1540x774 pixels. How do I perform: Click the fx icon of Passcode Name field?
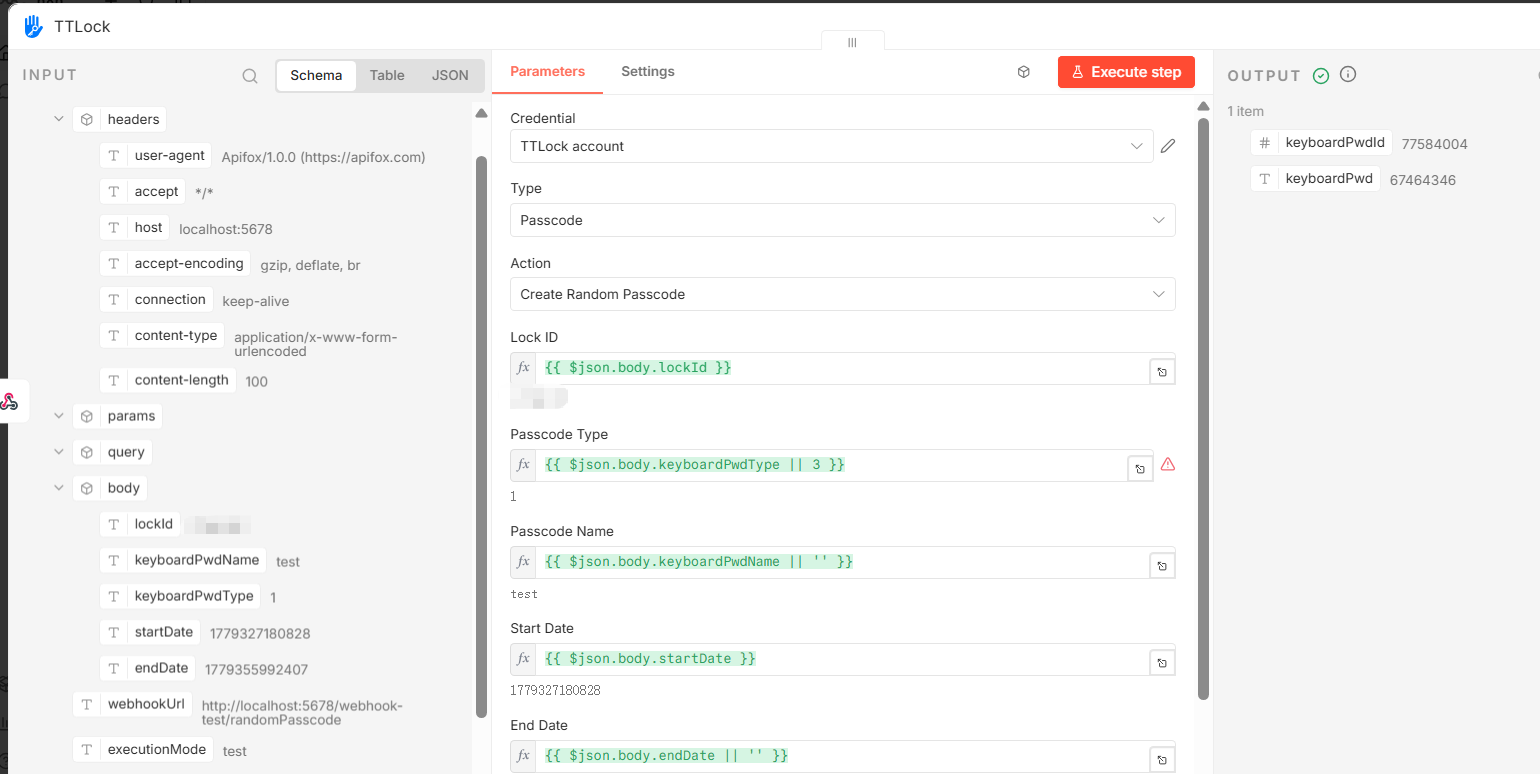tap(523, 562)
